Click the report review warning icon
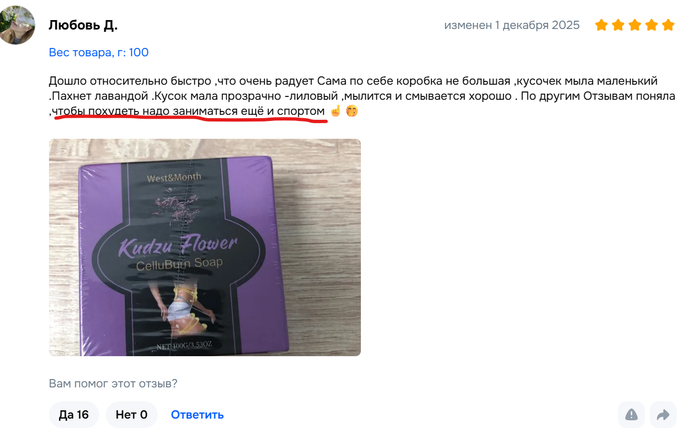The width and height of the screenshot is (700, 437). coord(631,414)
